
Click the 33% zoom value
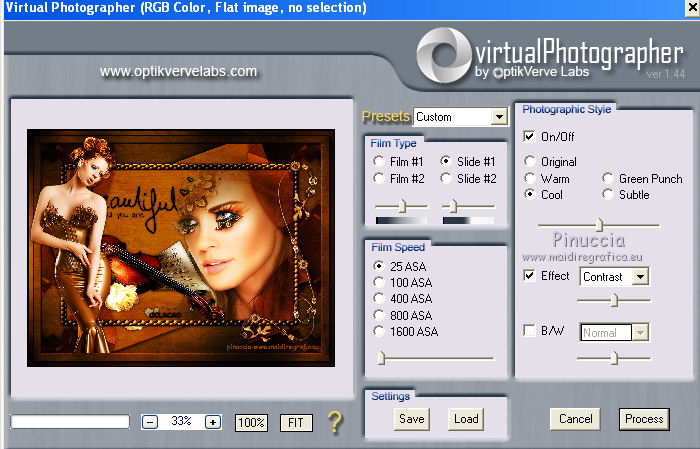coord(181,421)
